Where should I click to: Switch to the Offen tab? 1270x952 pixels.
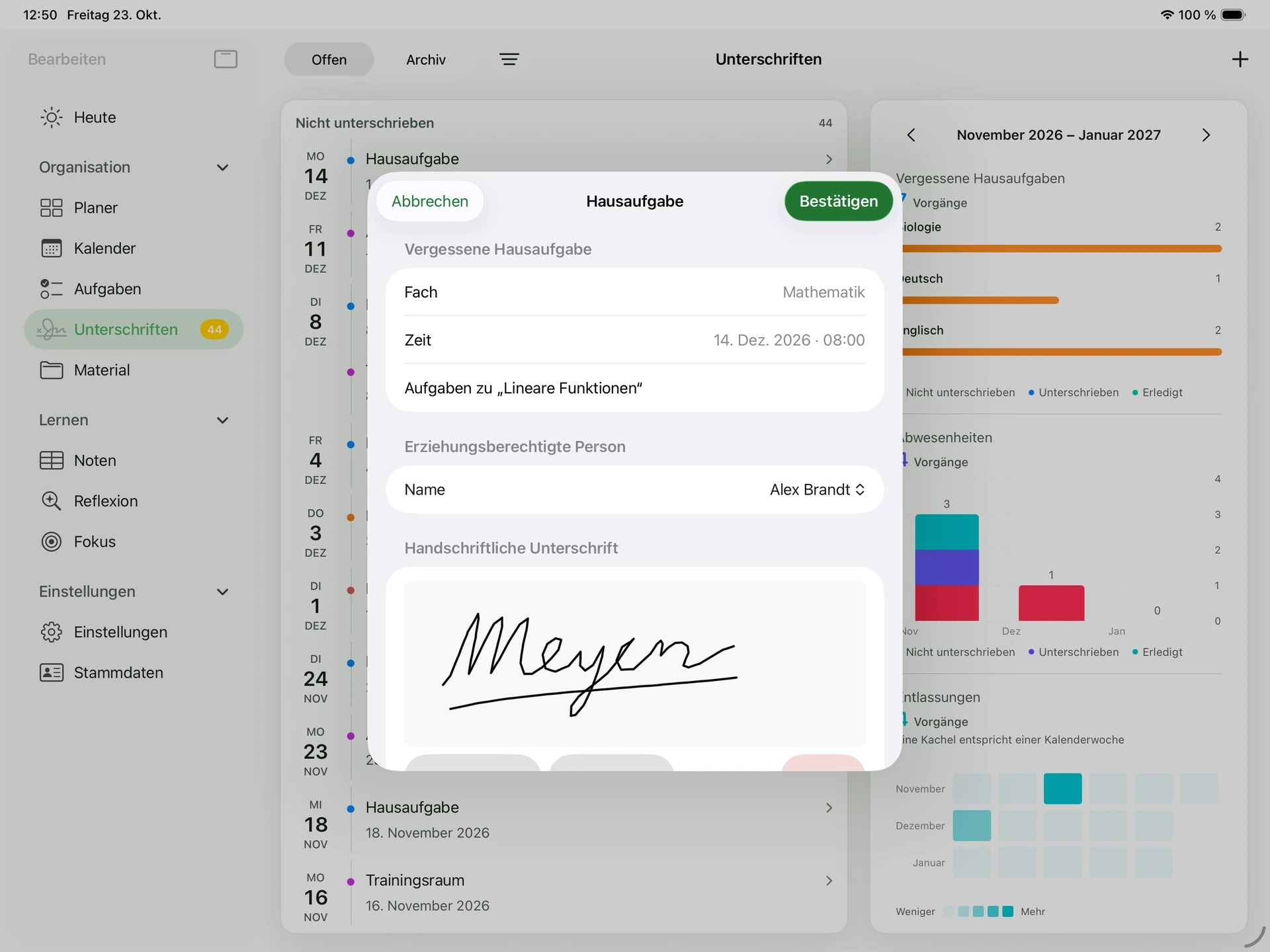coord(329,59)
